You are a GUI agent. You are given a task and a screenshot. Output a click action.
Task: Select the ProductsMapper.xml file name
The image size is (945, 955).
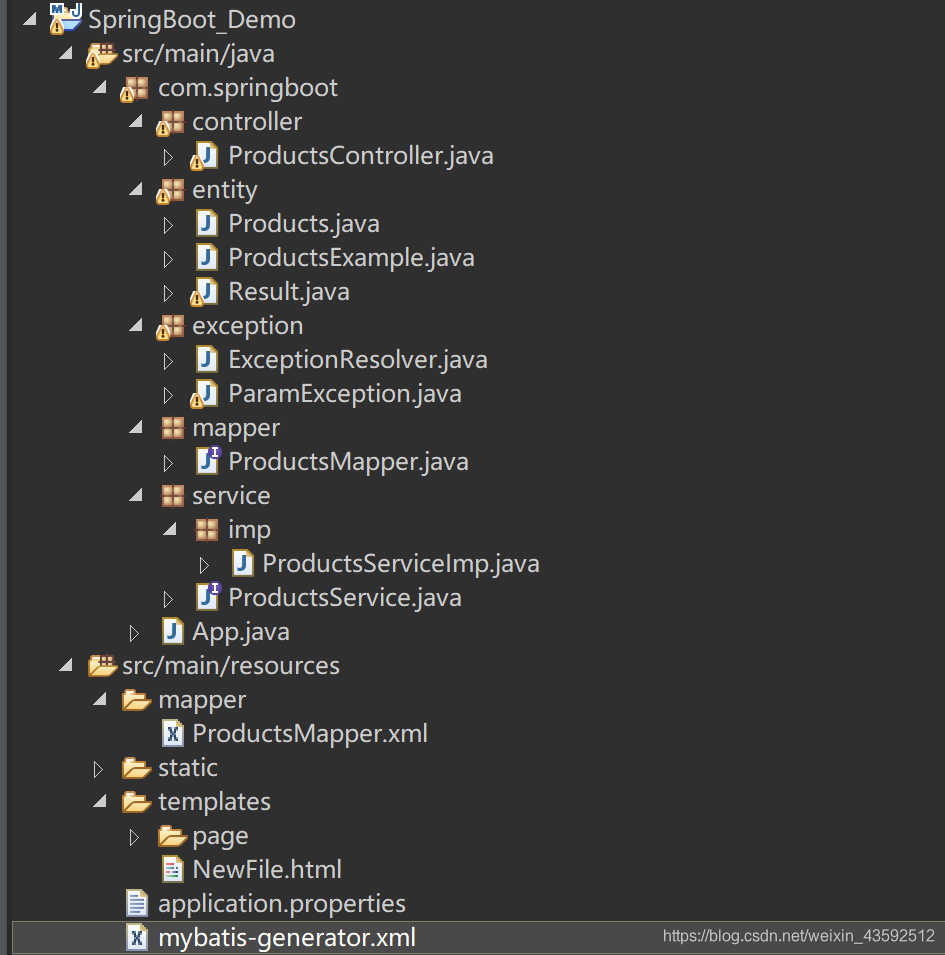pos(310,734)
